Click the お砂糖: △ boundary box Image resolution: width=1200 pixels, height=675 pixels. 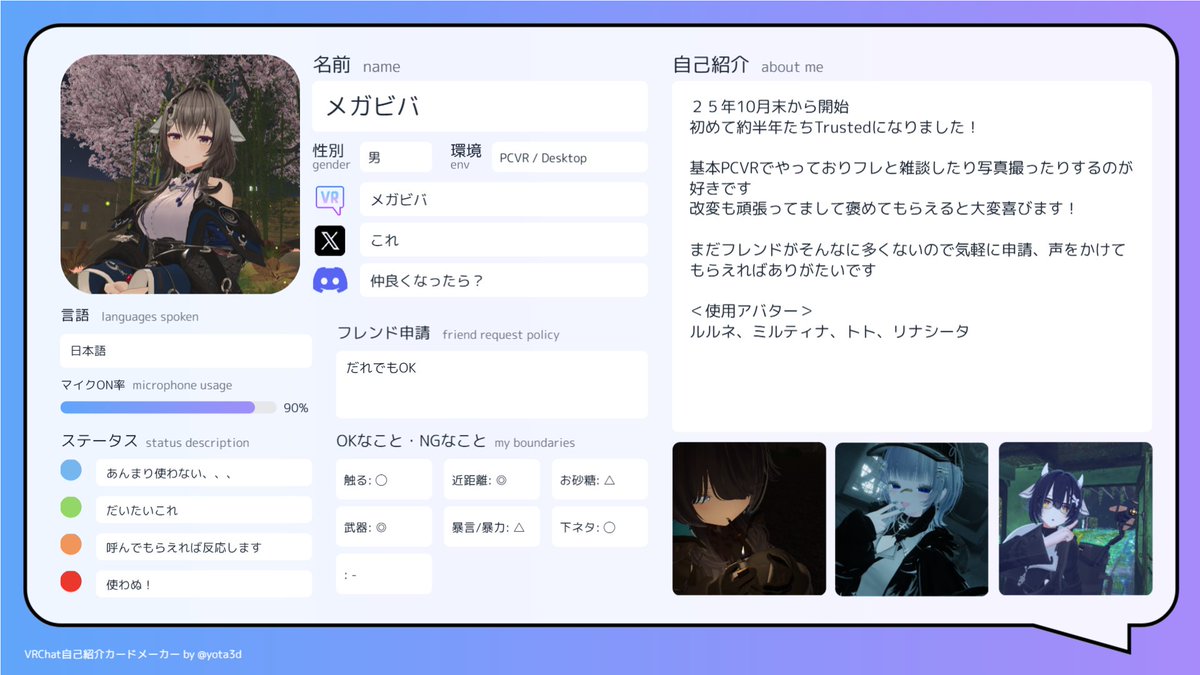click(x=600, y=479)
